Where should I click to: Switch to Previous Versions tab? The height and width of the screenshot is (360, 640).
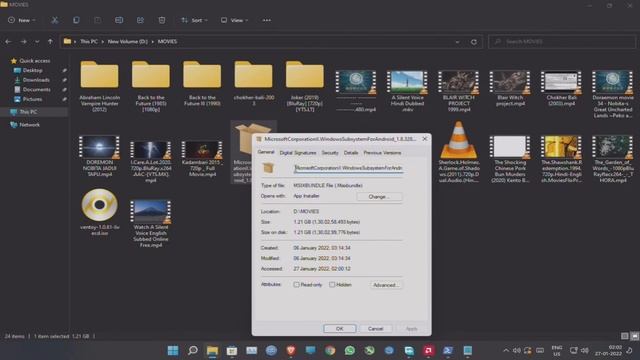(382, 153)
